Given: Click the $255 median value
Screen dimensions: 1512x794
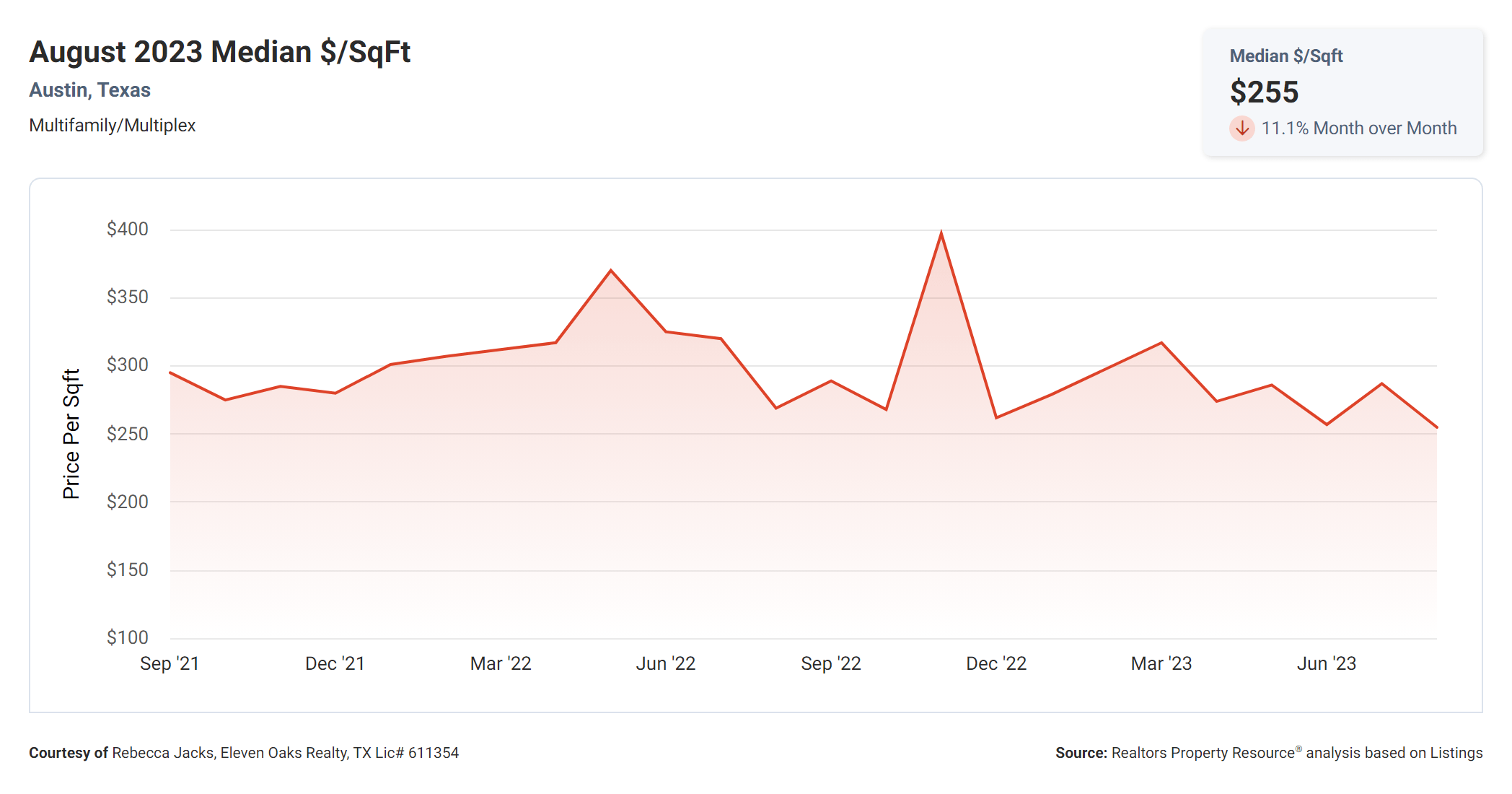Looking at the screenshot, I should (1264, 92).
